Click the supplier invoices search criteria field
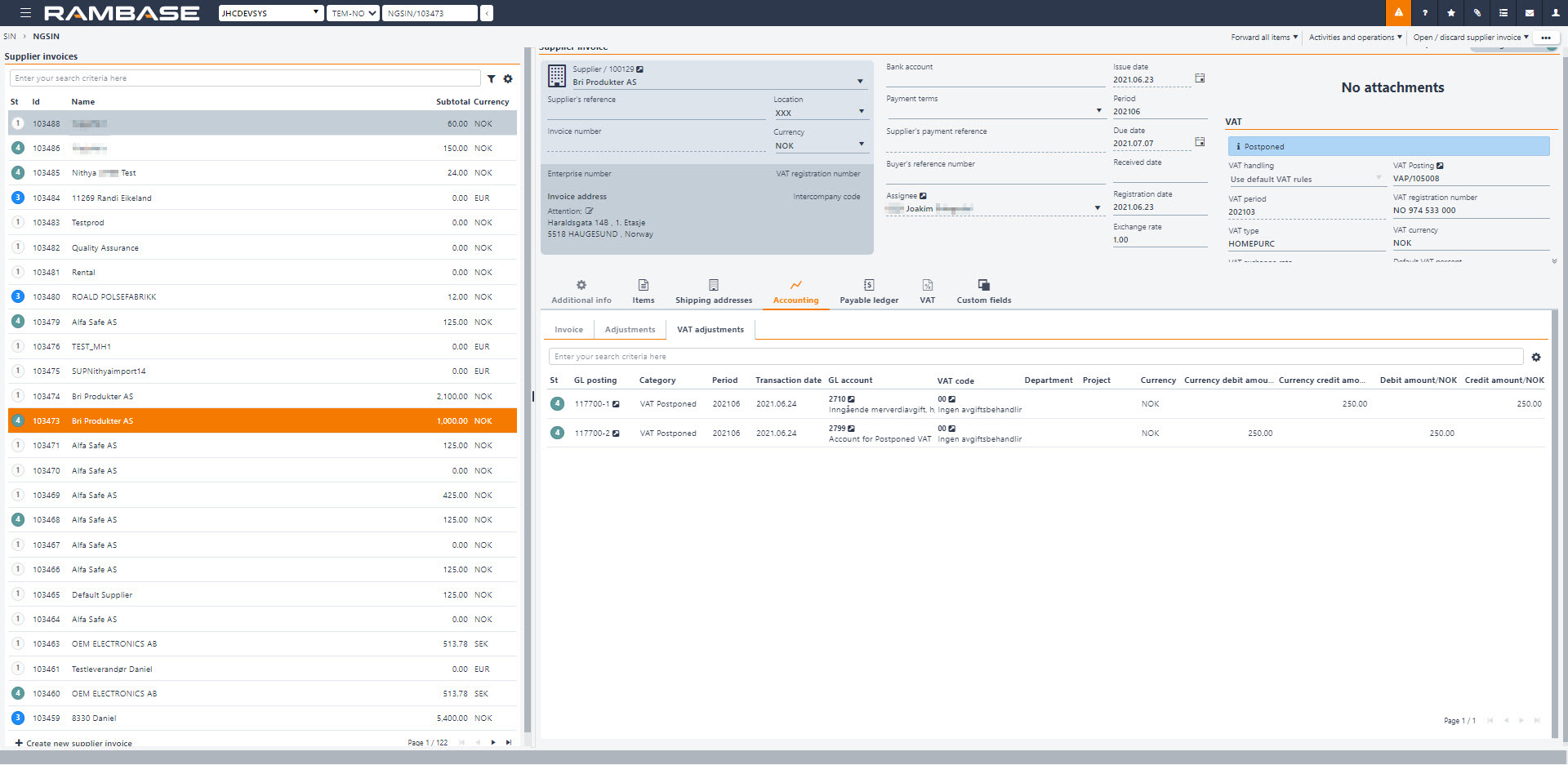The width and height of the screenshot is (1568, 765). 245,78
